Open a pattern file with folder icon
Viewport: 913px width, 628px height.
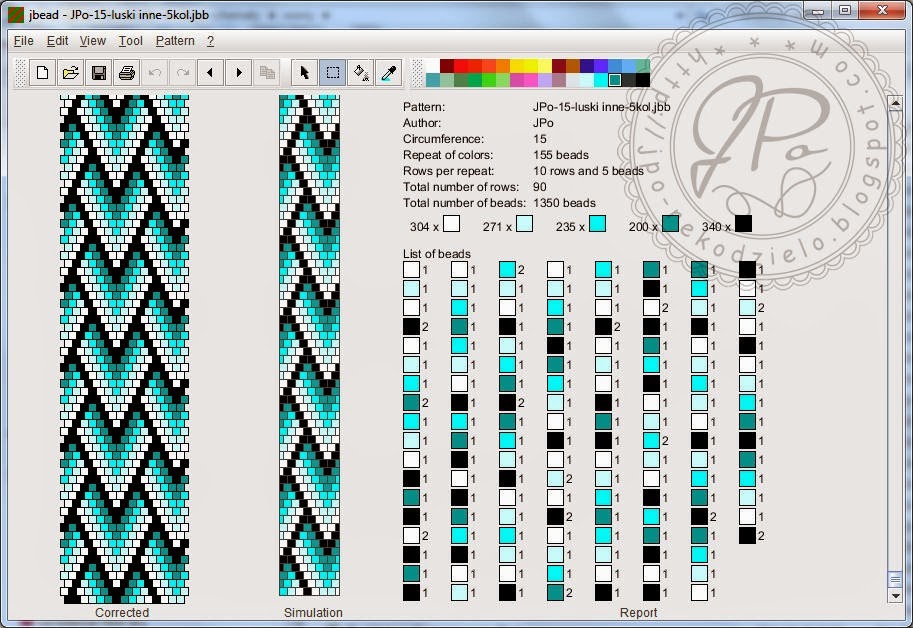70,73
